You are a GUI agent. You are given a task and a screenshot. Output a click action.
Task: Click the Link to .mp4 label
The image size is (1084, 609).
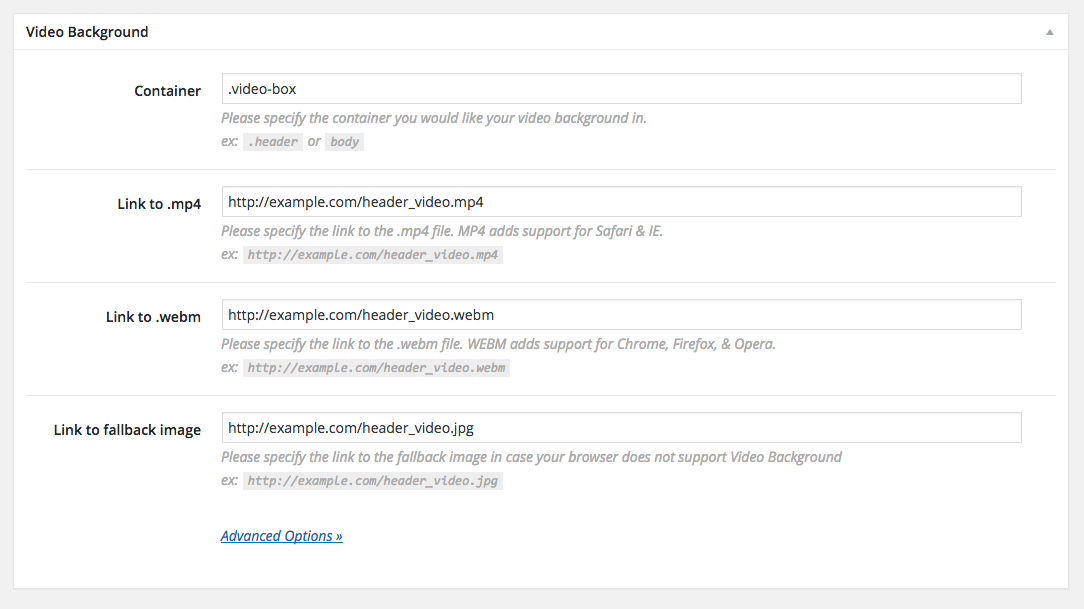click(159, 204)
